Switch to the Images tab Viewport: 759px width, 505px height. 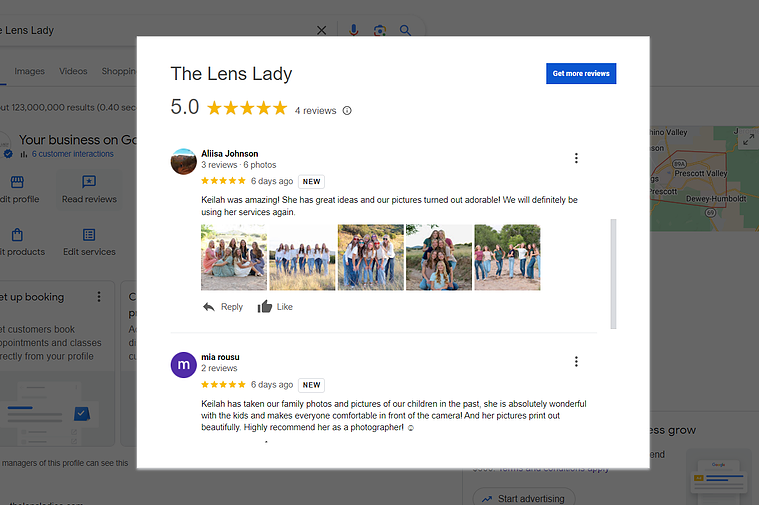coord(30,71)
